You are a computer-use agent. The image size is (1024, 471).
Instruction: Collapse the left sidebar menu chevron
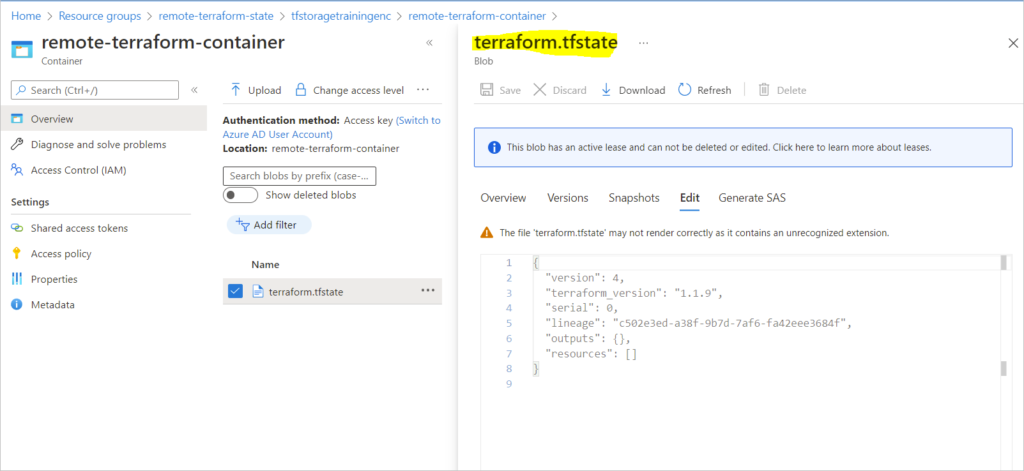(194, 89)
